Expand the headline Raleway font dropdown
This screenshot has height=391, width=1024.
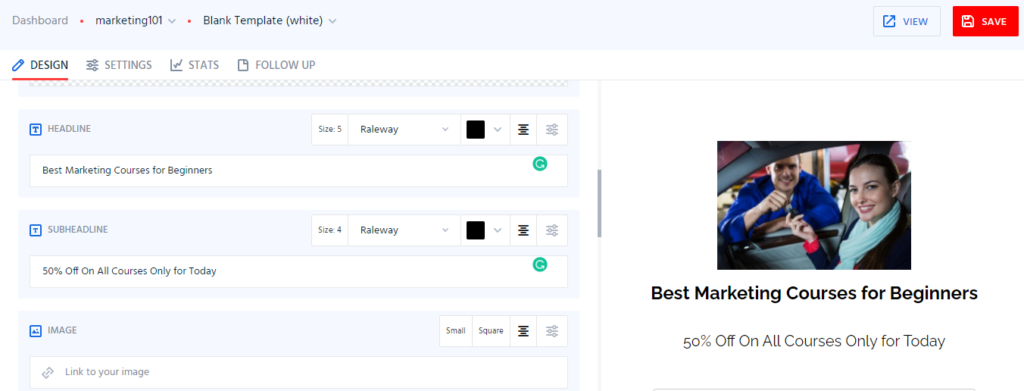click(x=405, y=129)
